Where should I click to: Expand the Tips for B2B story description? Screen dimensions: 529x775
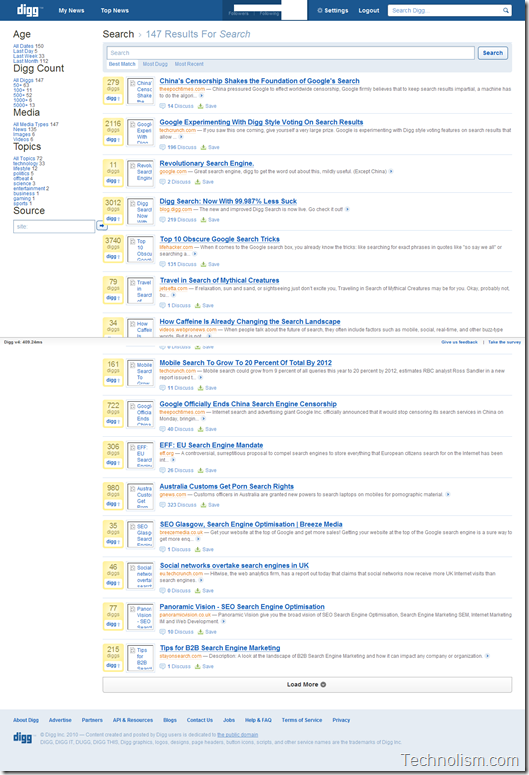click(x=487, y=656)
